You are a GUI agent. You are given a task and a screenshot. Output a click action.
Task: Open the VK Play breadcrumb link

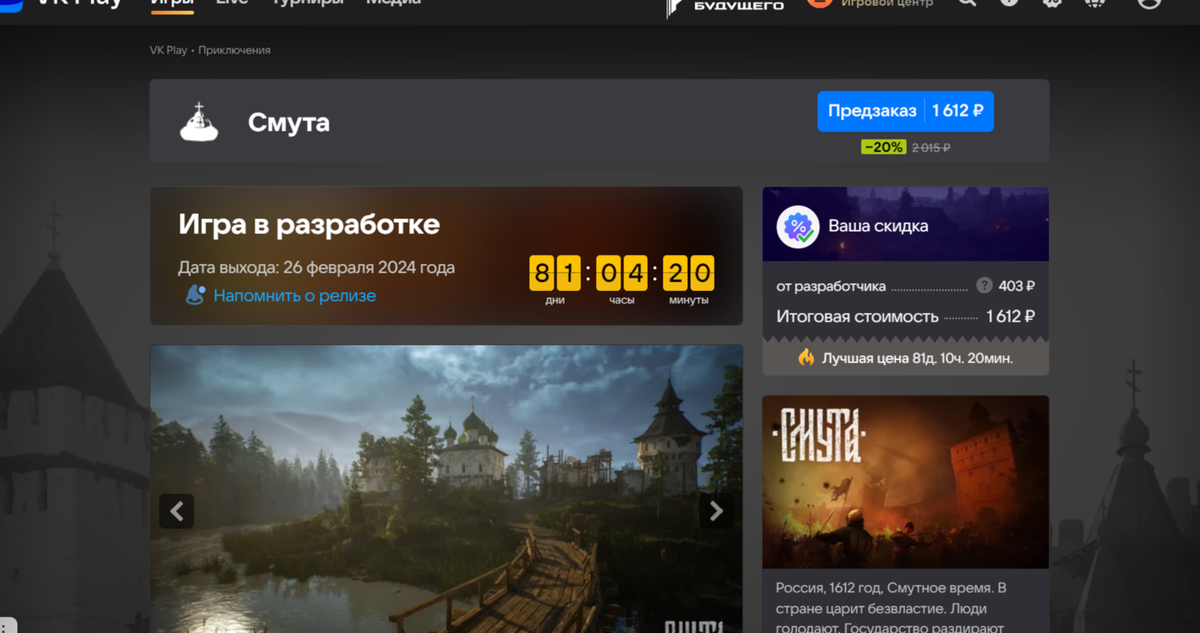click(x=168, y=50)
